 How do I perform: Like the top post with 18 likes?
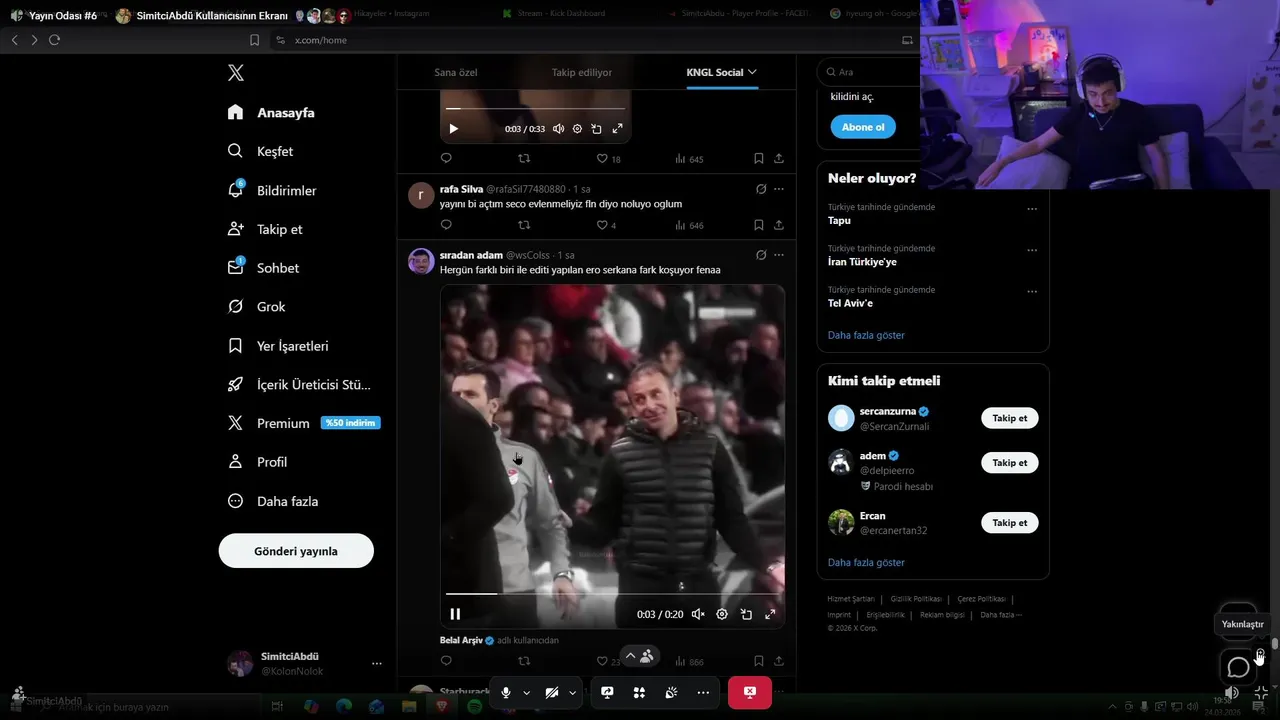[602, 158]
